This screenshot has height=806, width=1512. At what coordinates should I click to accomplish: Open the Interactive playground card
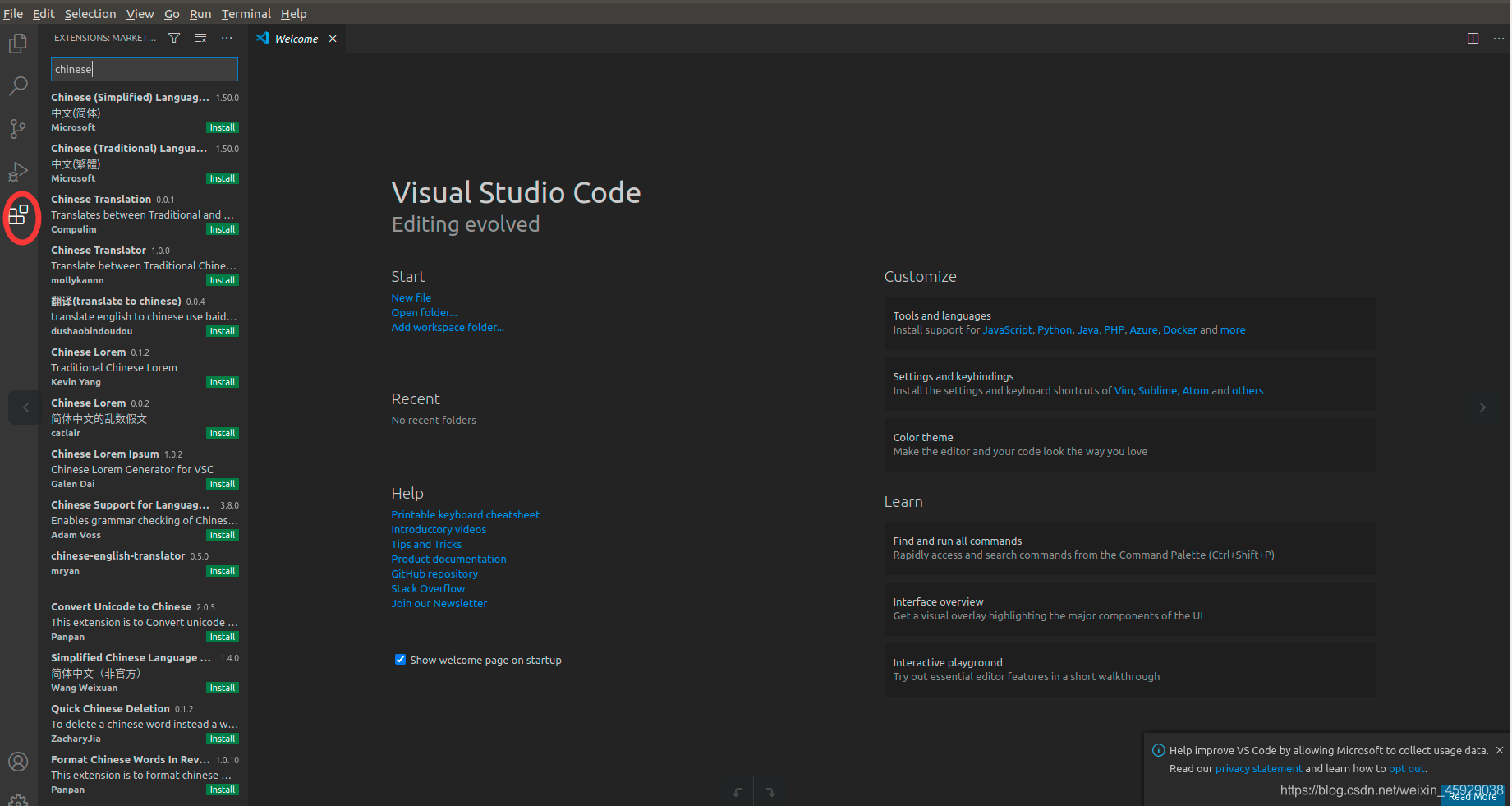pos(1130,670)
